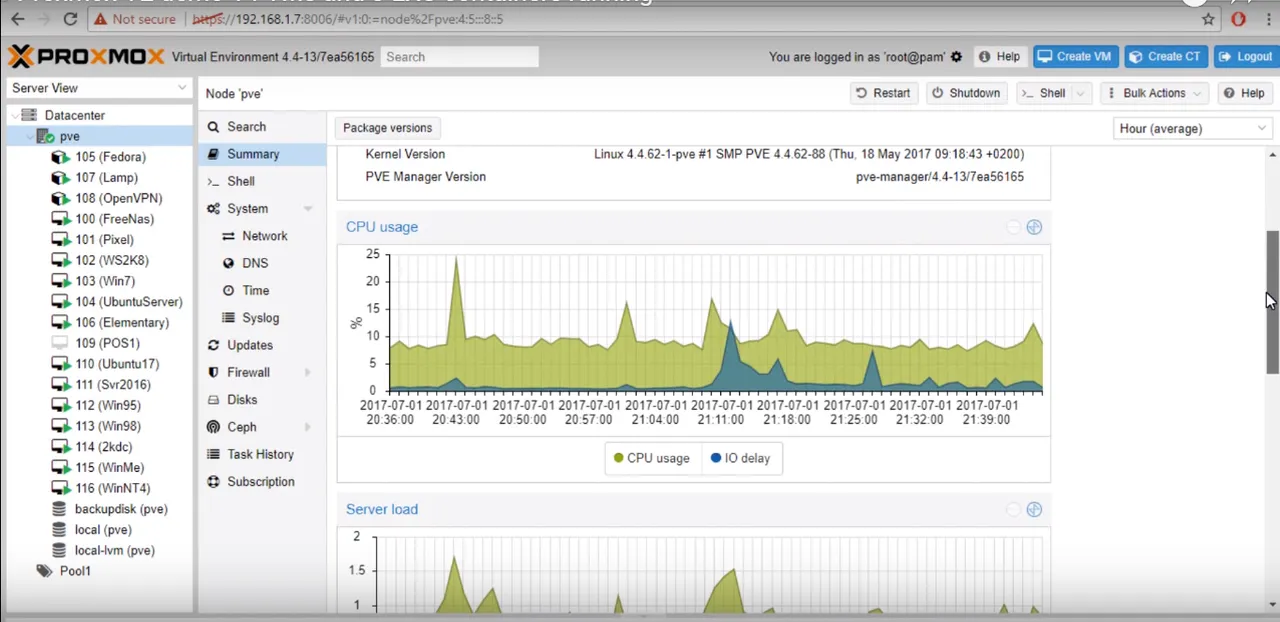Select 111 (Svr2016) in the tree

(x=112, y=385)
